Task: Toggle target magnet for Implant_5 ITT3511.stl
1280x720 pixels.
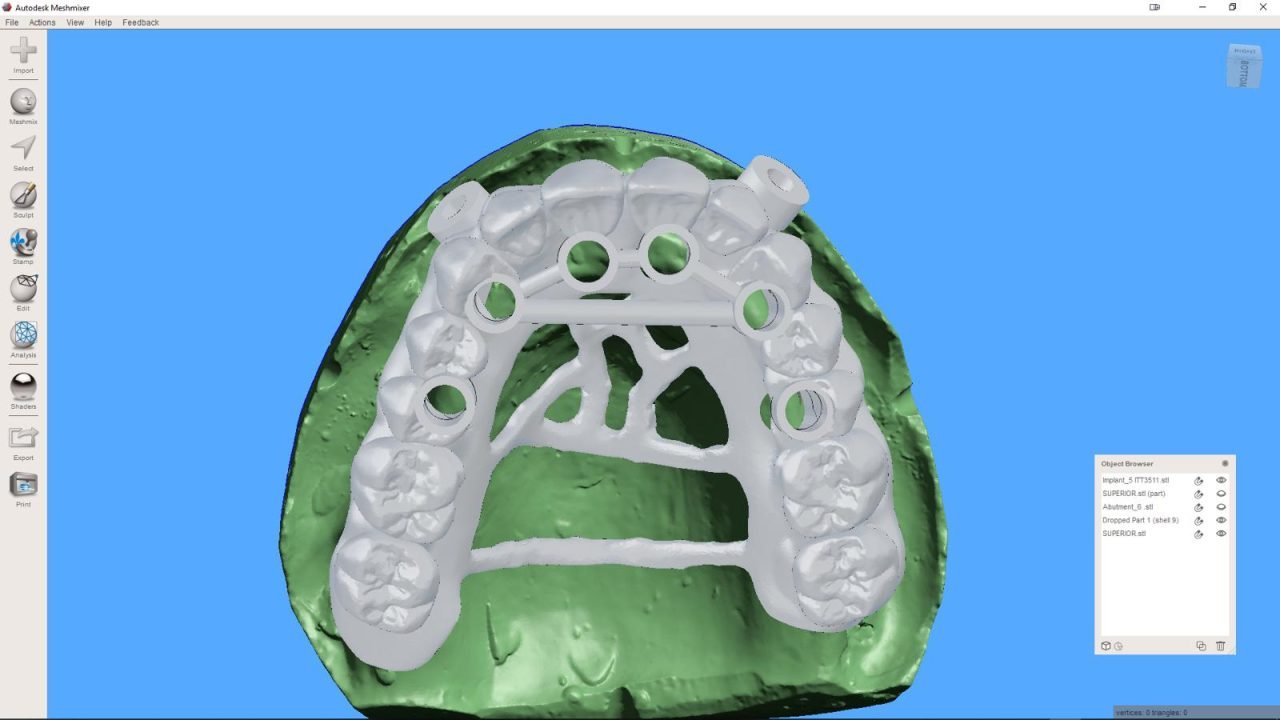Action: click(x=1198, y=480)
